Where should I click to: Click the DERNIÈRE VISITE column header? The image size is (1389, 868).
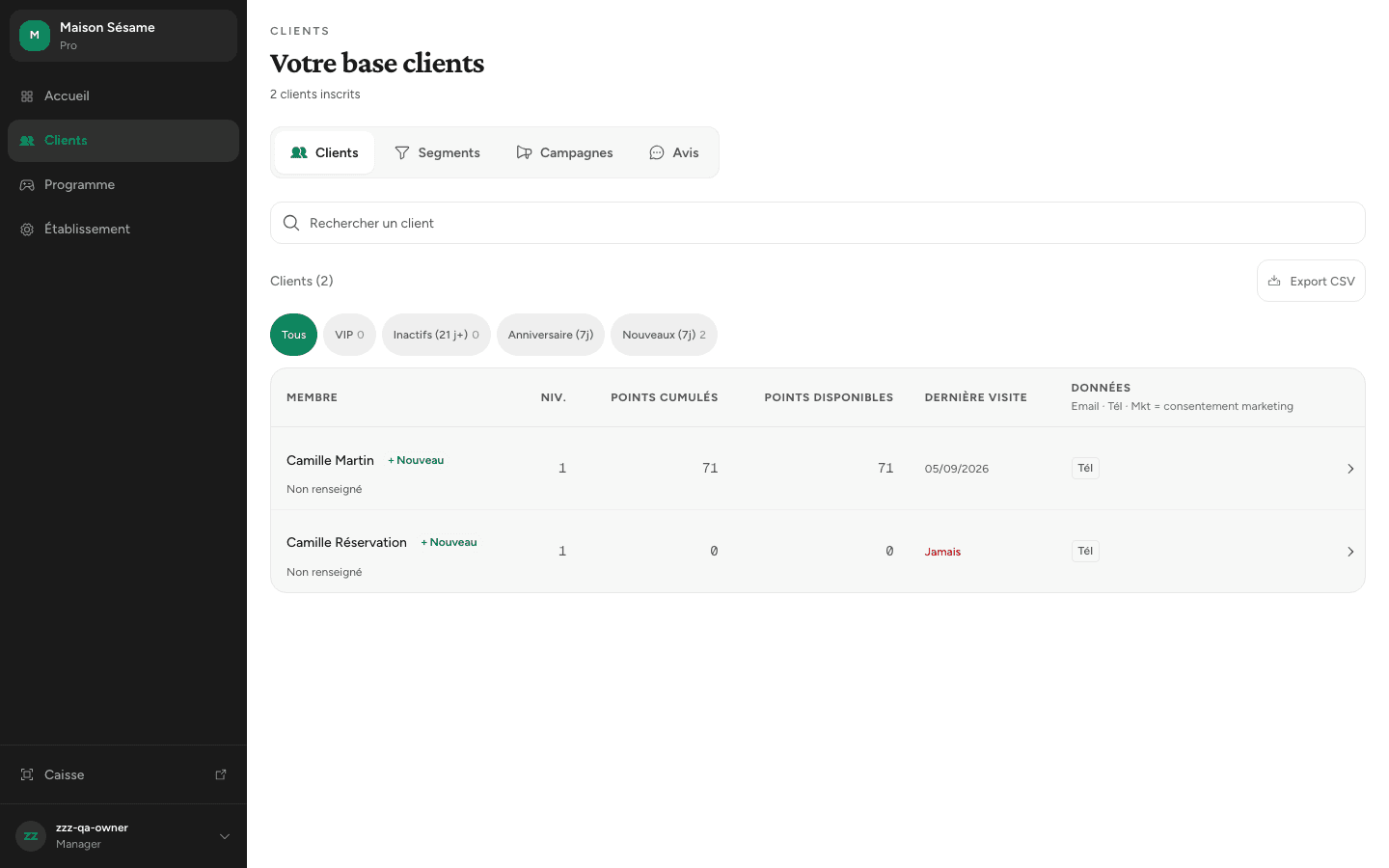(976, 397)
